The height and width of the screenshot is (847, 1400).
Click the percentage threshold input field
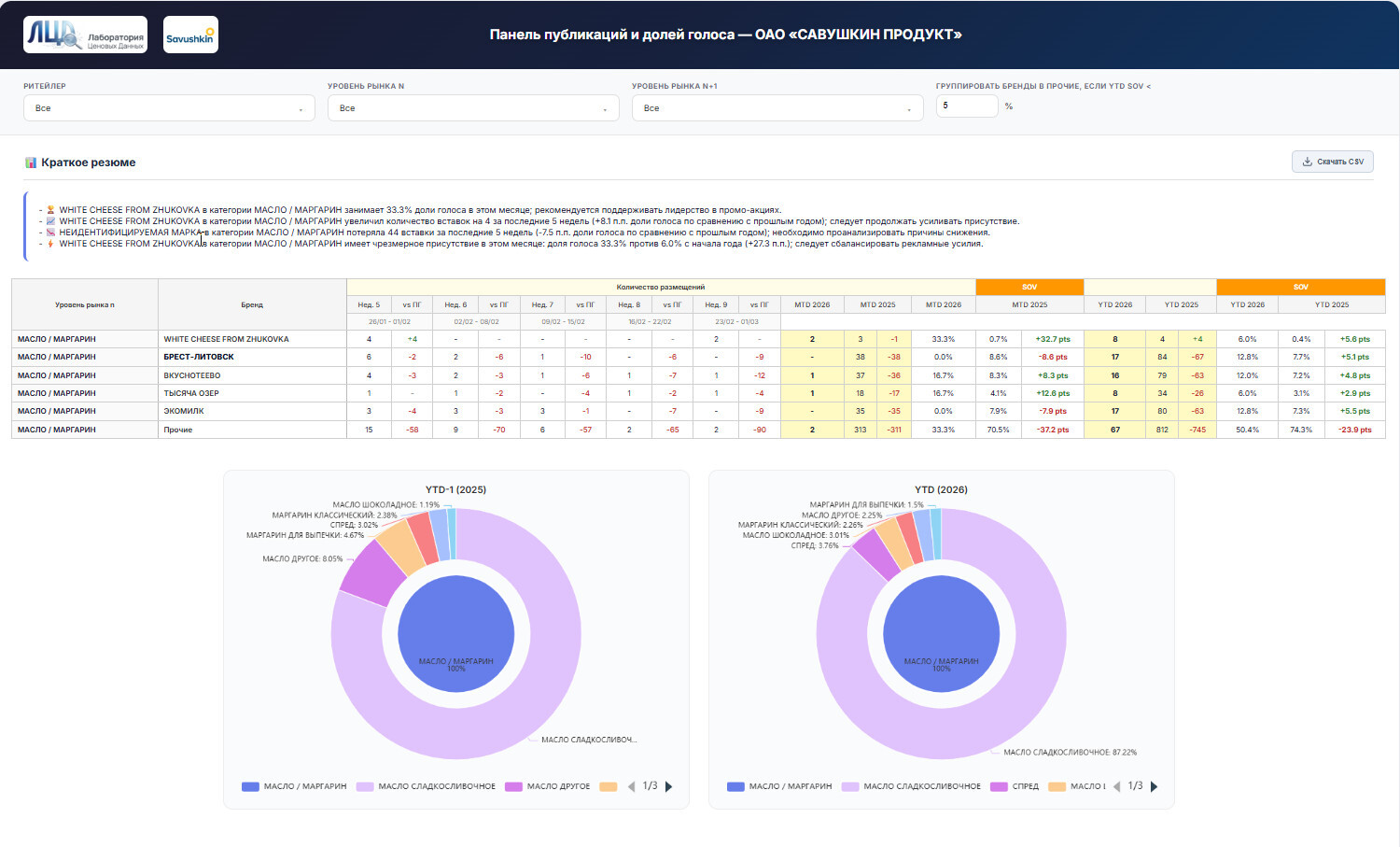(967, 106)
